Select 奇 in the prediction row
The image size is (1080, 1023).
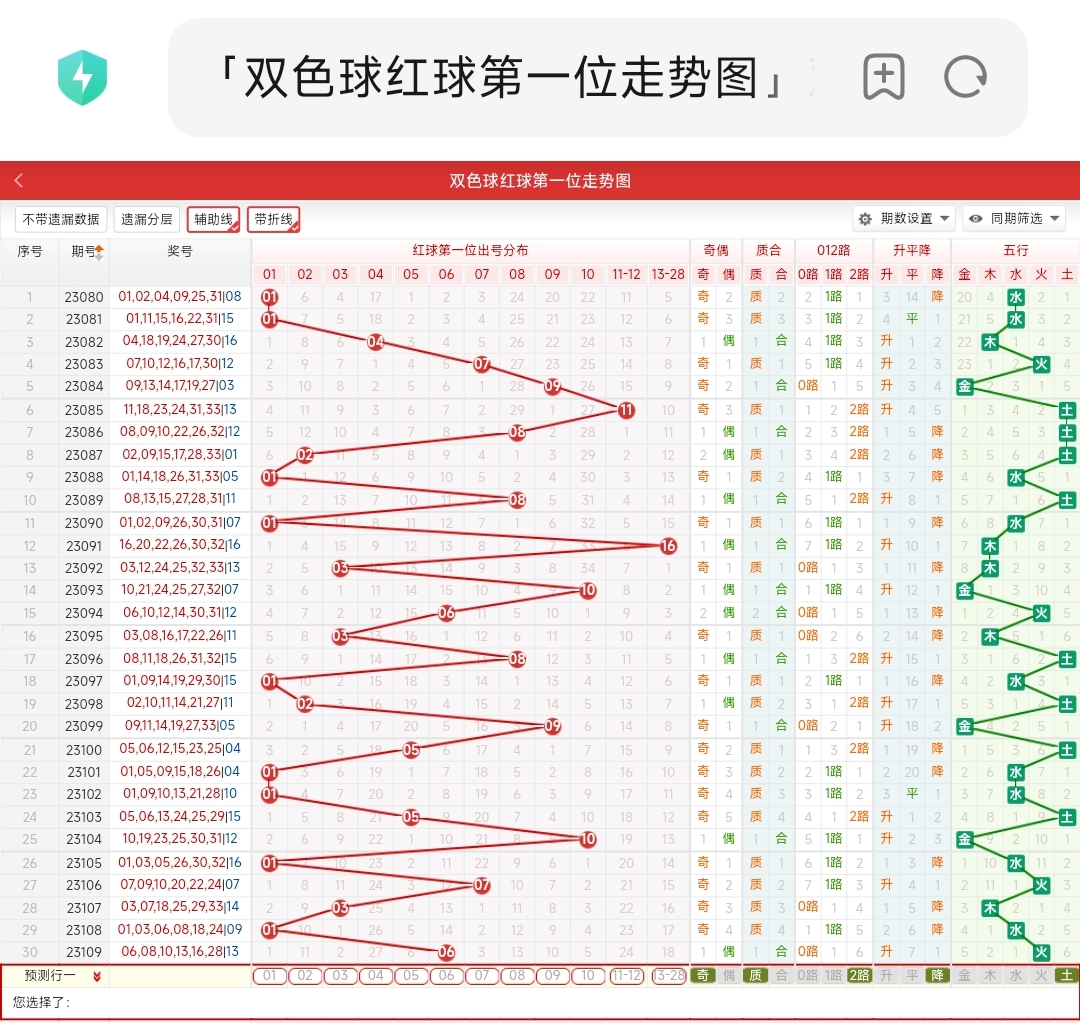[x=703, y=975]
